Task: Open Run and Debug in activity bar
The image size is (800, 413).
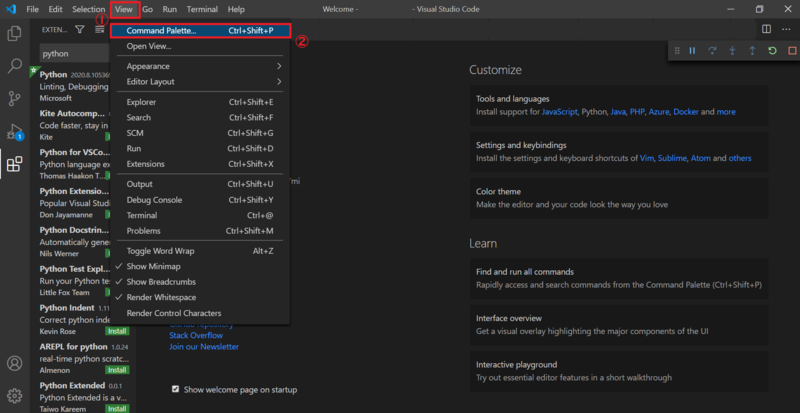Action: [14, 132]
